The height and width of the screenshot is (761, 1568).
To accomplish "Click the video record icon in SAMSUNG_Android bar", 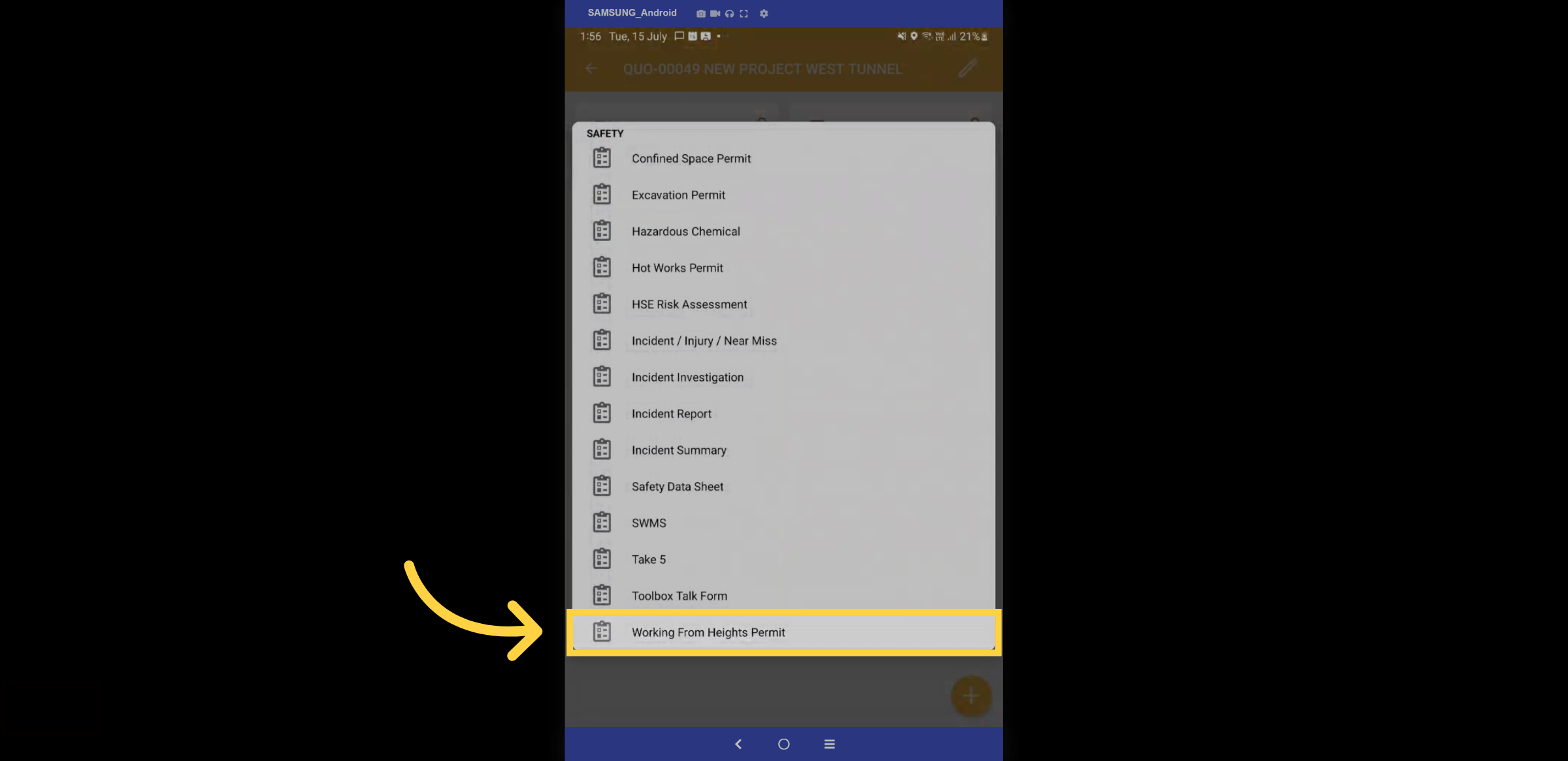I will tap(715, 14).
